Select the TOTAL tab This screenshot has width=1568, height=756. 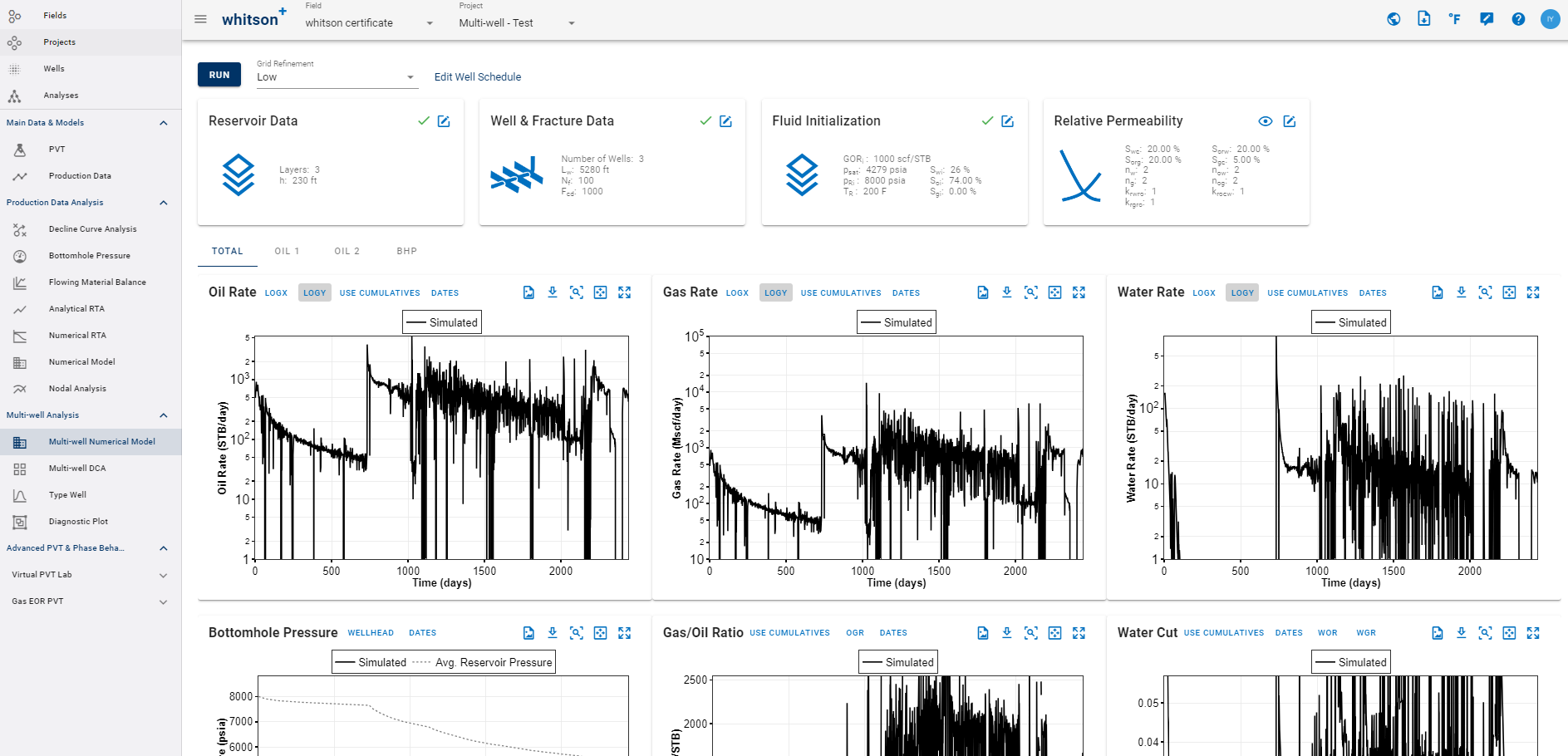point(228,251)
